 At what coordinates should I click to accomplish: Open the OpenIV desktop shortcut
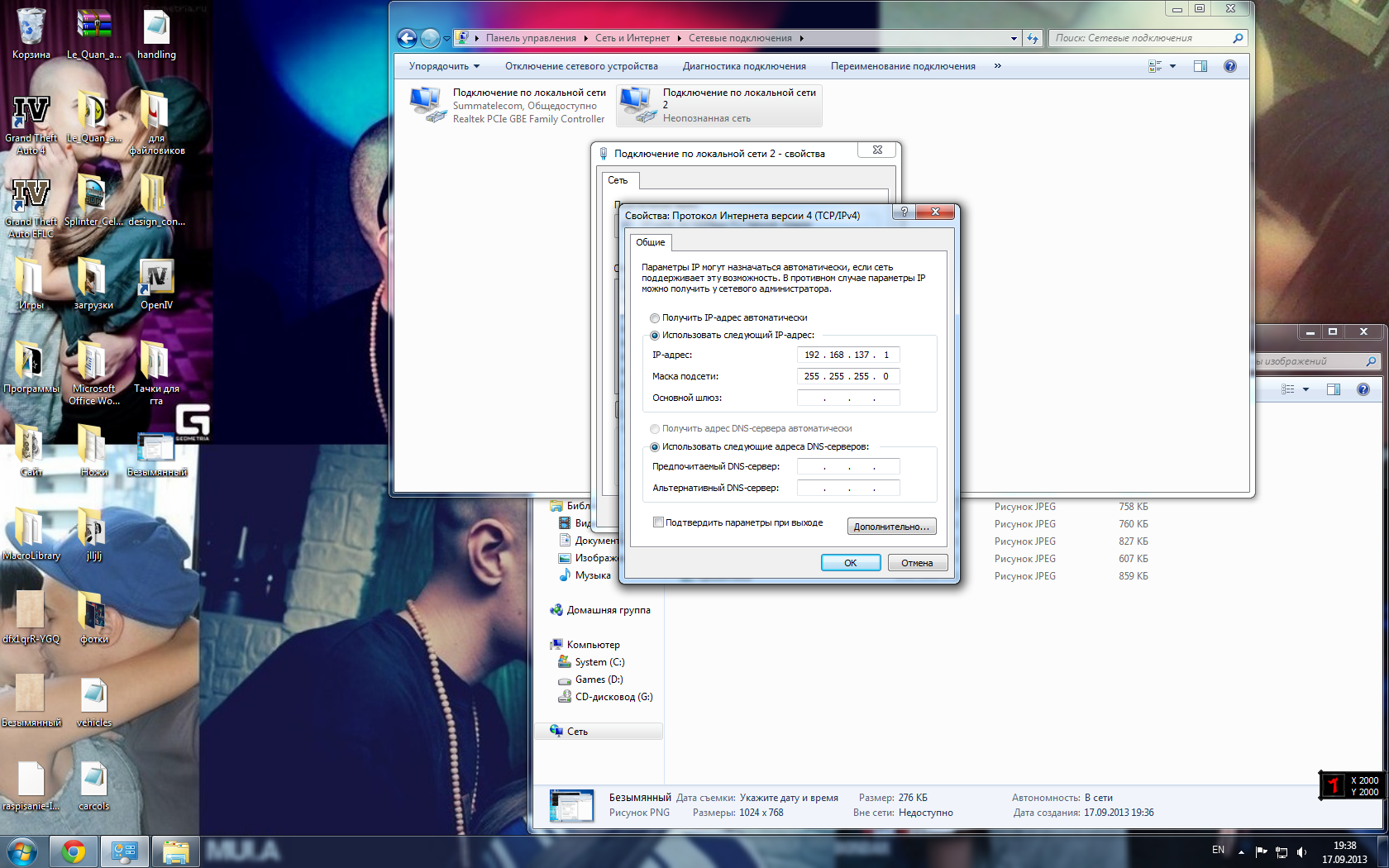[x=156, y=285]
